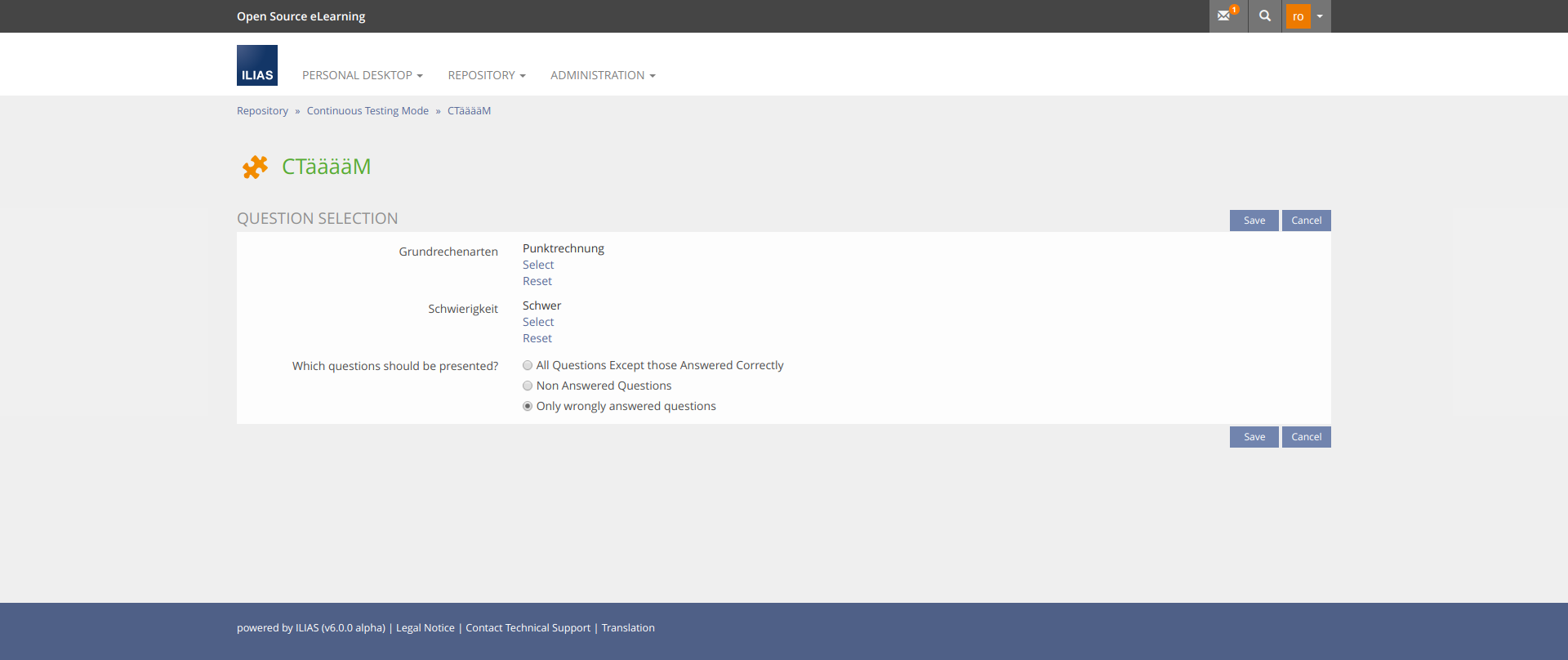Screen dimensions: 1568x660
Task: Open the Repository dropdown menu
Action: tap(486, 75)
